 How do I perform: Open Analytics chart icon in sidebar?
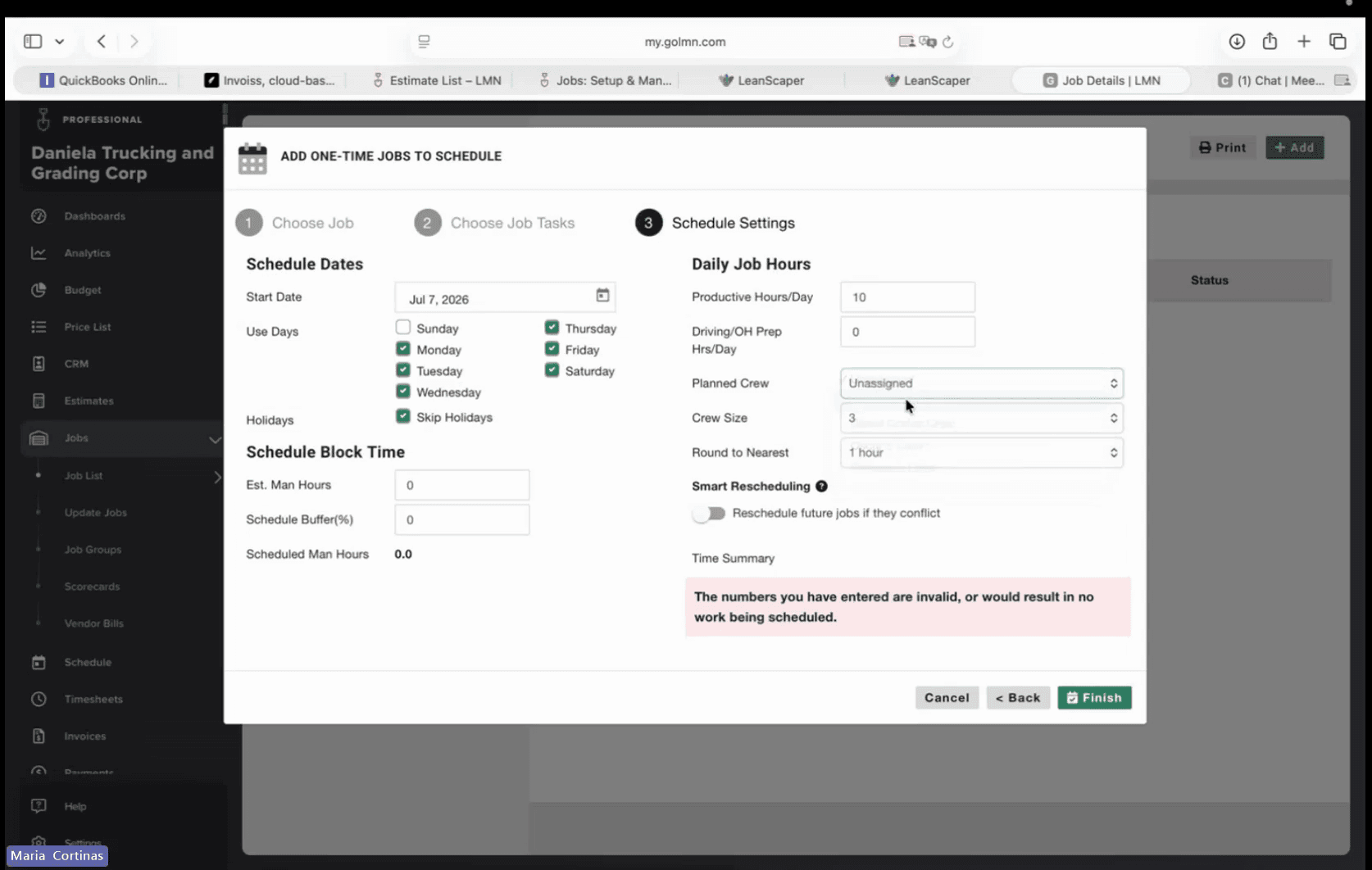pyautogui.click(x=39, y=253)
